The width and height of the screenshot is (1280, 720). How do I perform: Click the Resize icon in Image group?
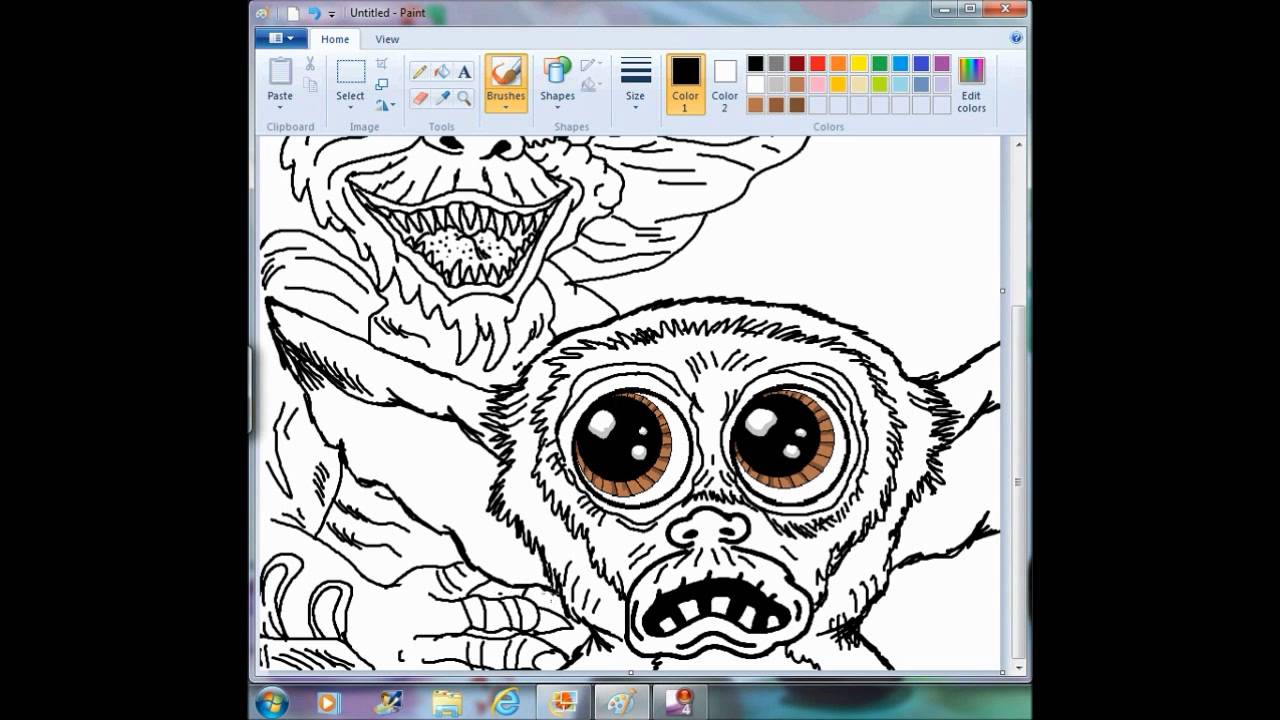[382, 84]
